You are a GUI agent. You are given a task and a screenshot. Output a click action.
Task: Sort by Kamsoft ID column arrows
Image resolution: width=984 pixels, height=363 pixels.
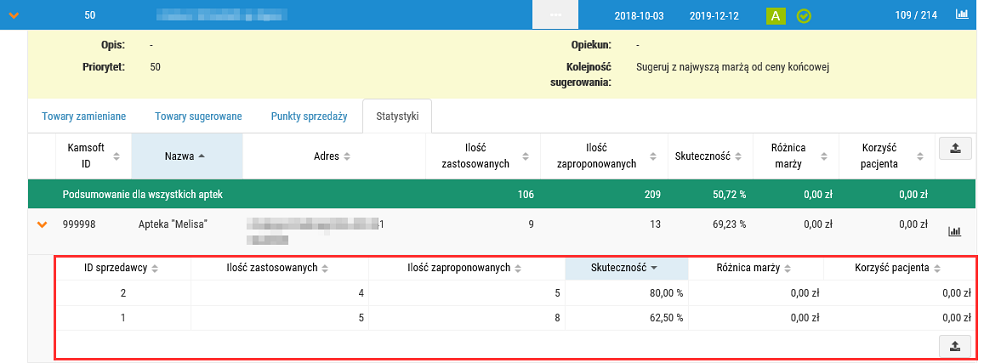click(x=116, y=156)
